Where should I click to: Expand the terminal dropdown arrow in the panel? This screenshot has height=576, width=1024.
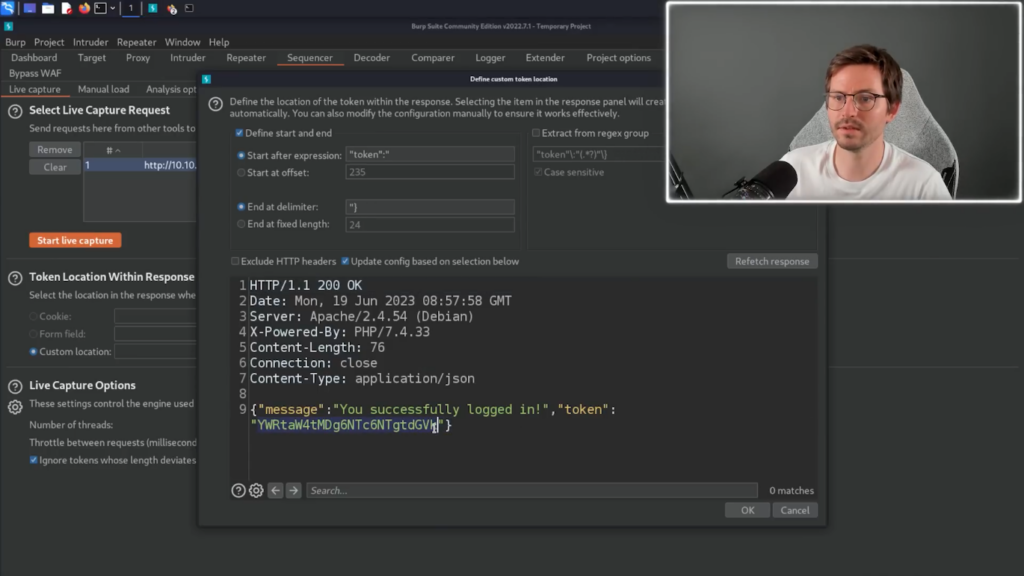tap(113, 8)
